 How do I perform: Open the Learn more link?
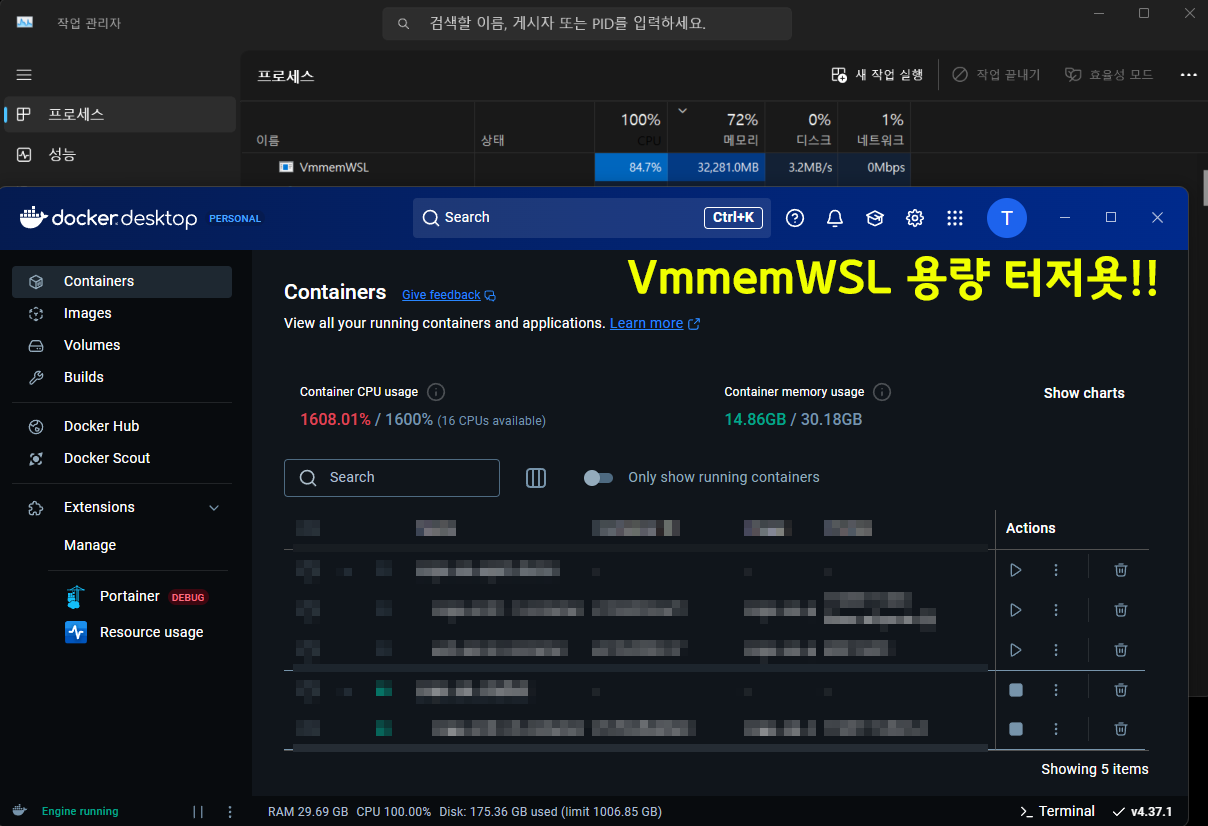[x=646, y=324]
